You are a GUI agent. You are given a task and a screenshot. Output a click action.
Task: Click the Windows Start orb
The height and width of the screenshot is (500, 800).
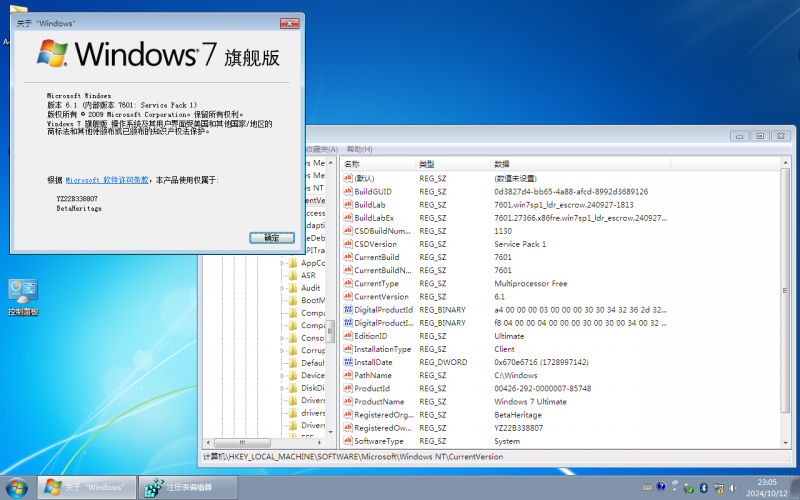(17, 487)
